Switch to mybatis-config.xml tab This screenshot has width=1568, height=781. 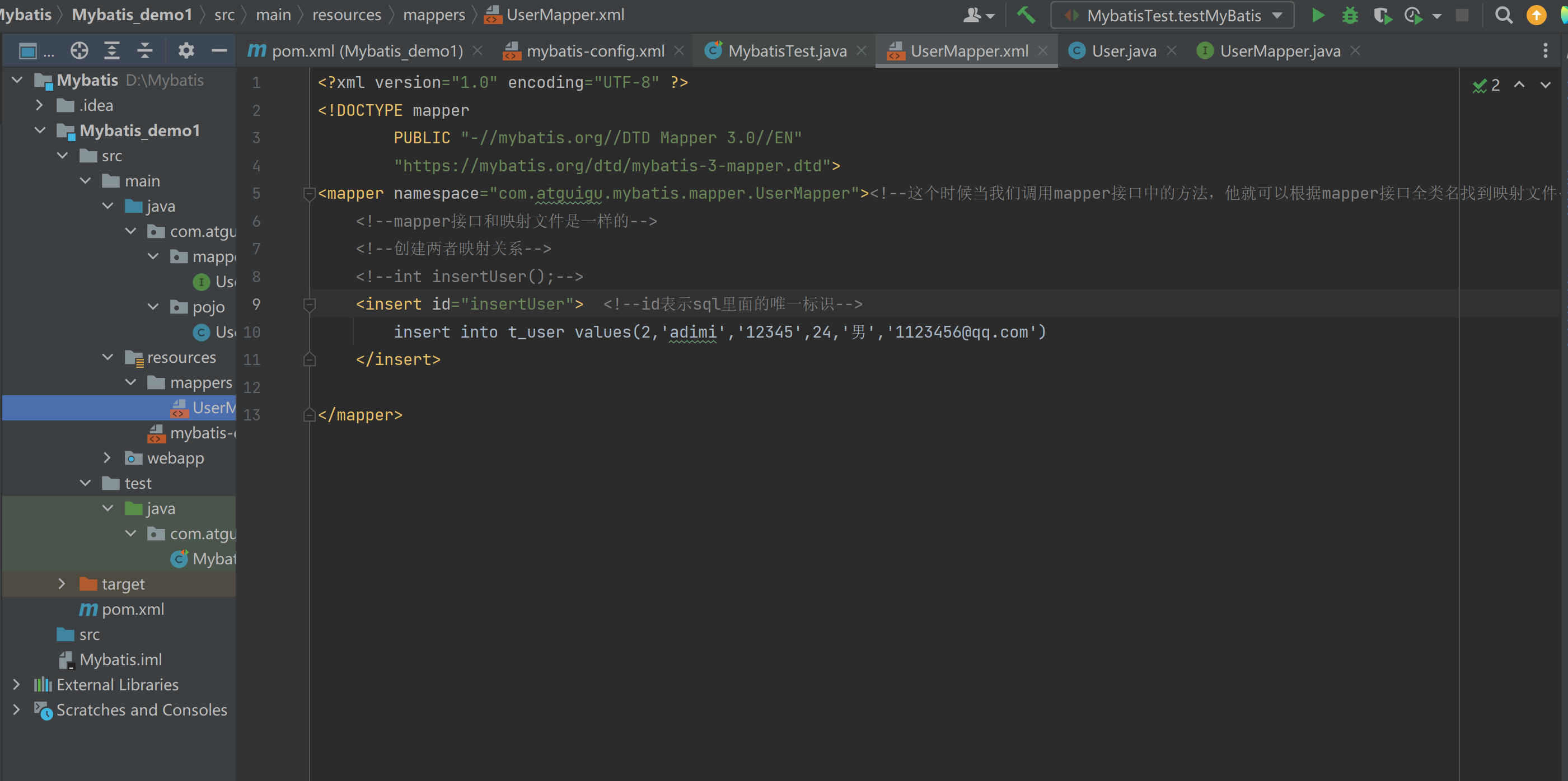pos(595,51)
